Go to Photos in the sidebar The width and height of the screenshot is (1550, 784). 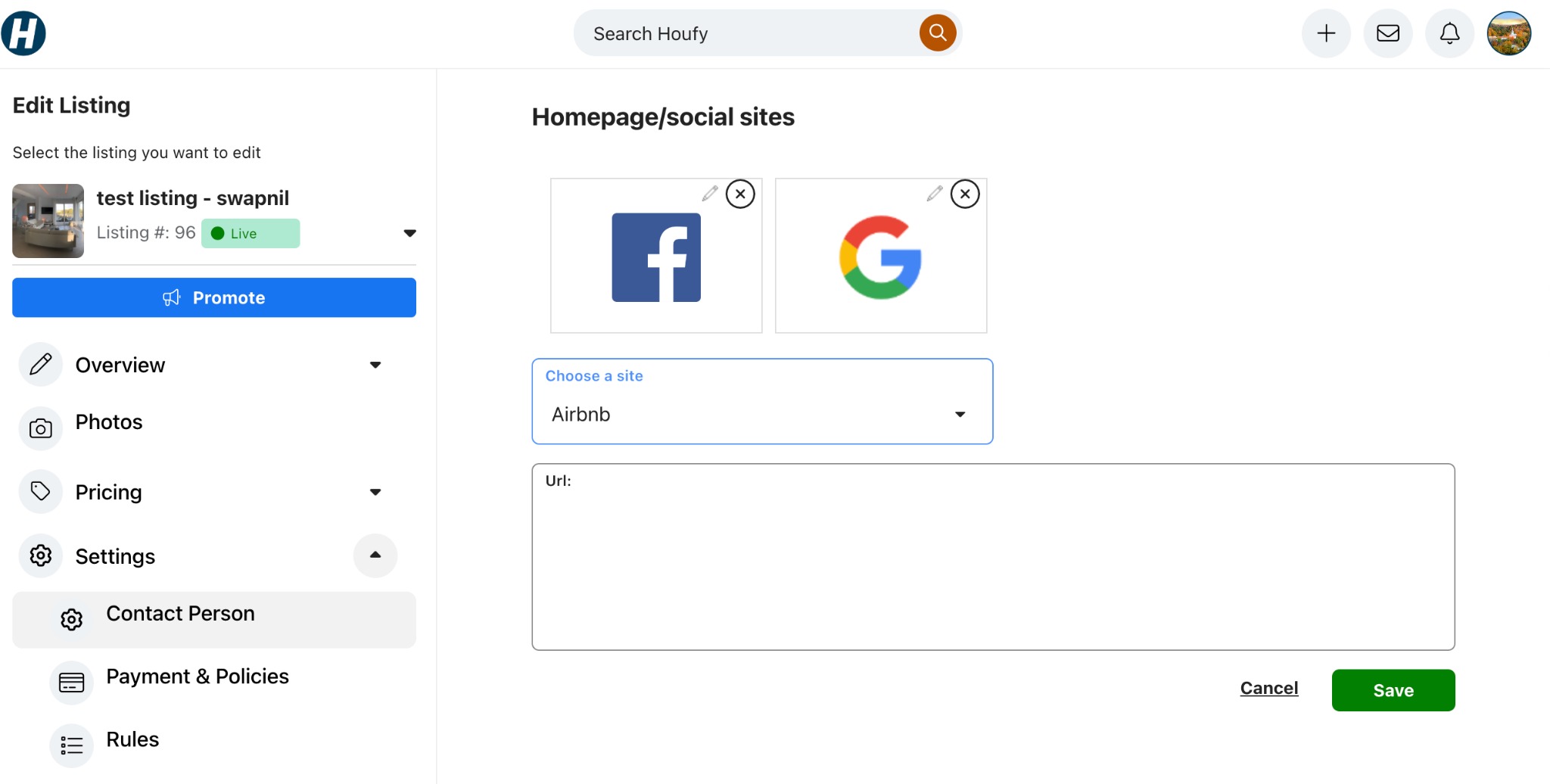click(x=109, y=422)
